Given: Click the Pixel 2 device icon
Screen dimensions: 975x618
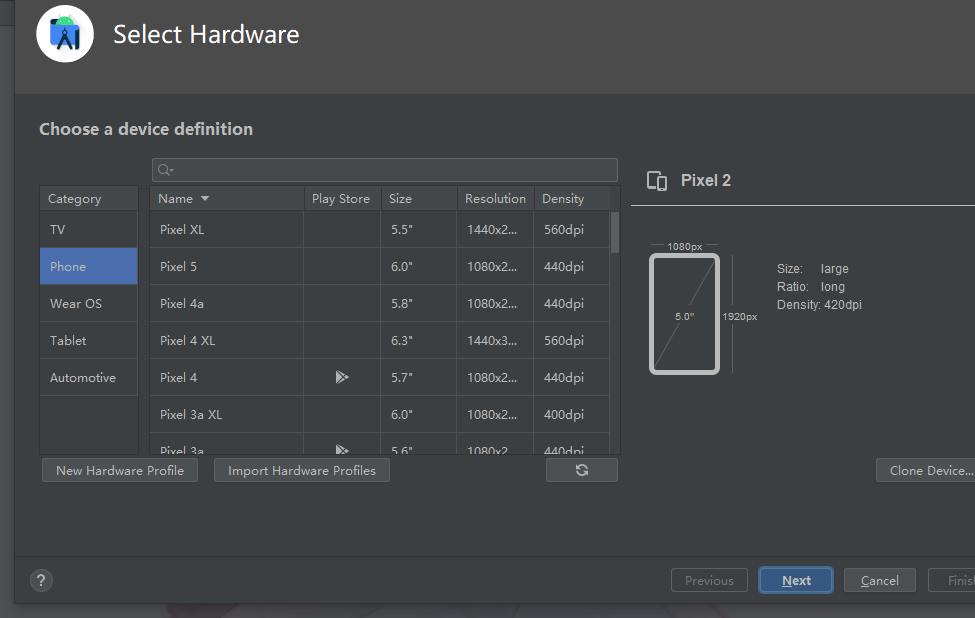Looking at the screenshot, I should (657, 181).
